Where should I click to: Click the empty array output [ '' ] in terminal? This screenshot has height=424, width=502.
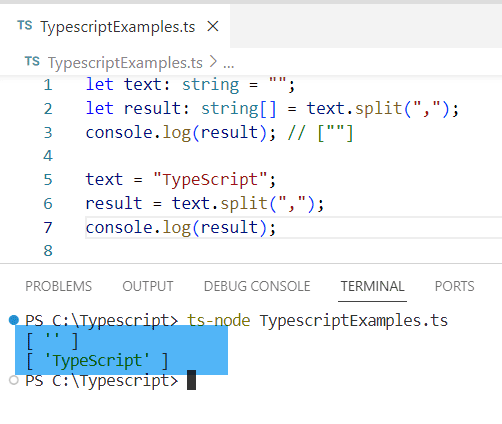(x=52, y=341)
